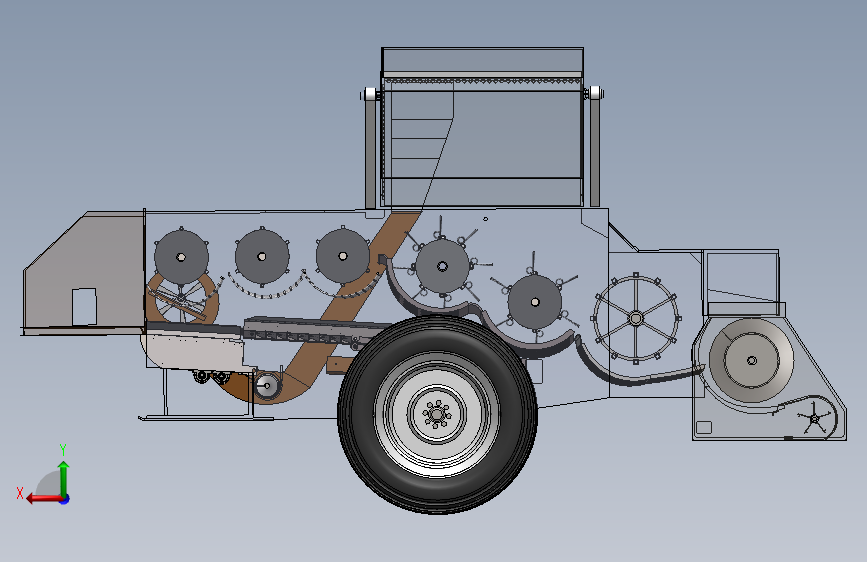The width and height of the screenshot is (867, 562).
Task: Select the large black rubber tire
Action: tap(437, 414)
